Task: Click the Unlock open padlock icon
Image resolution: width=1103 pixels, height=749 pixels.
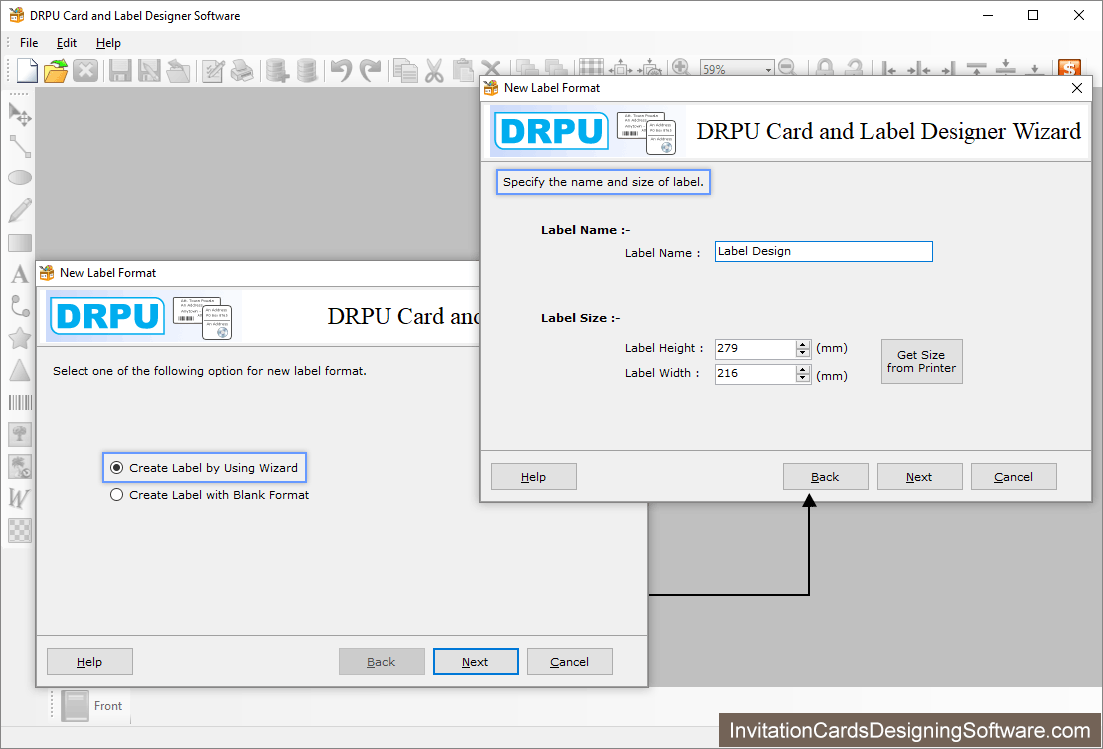Action: [x=854, y=67]
